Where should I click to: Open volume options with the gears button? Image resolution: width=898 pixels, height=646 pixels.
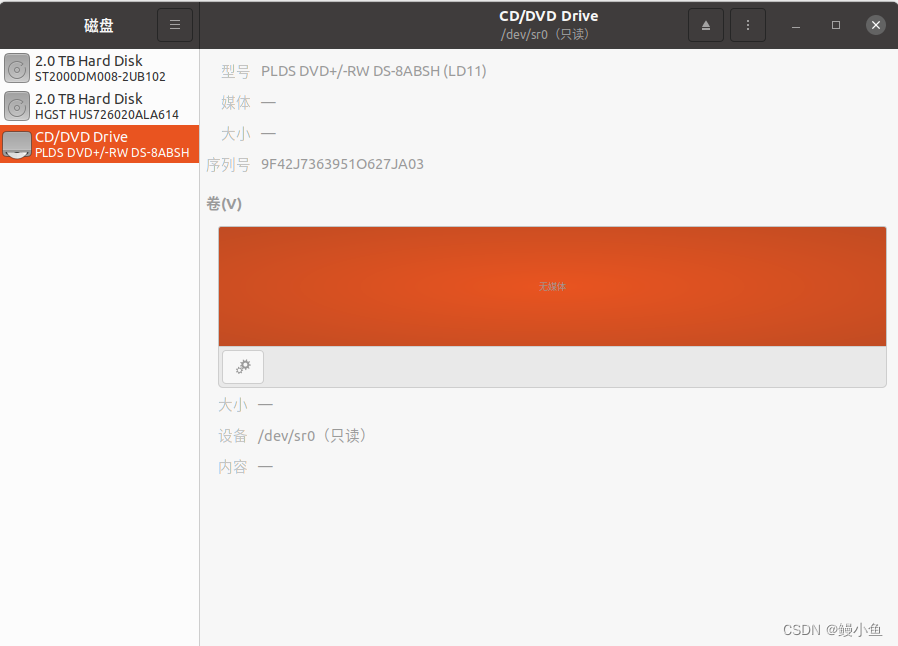[x=243, y=367]
